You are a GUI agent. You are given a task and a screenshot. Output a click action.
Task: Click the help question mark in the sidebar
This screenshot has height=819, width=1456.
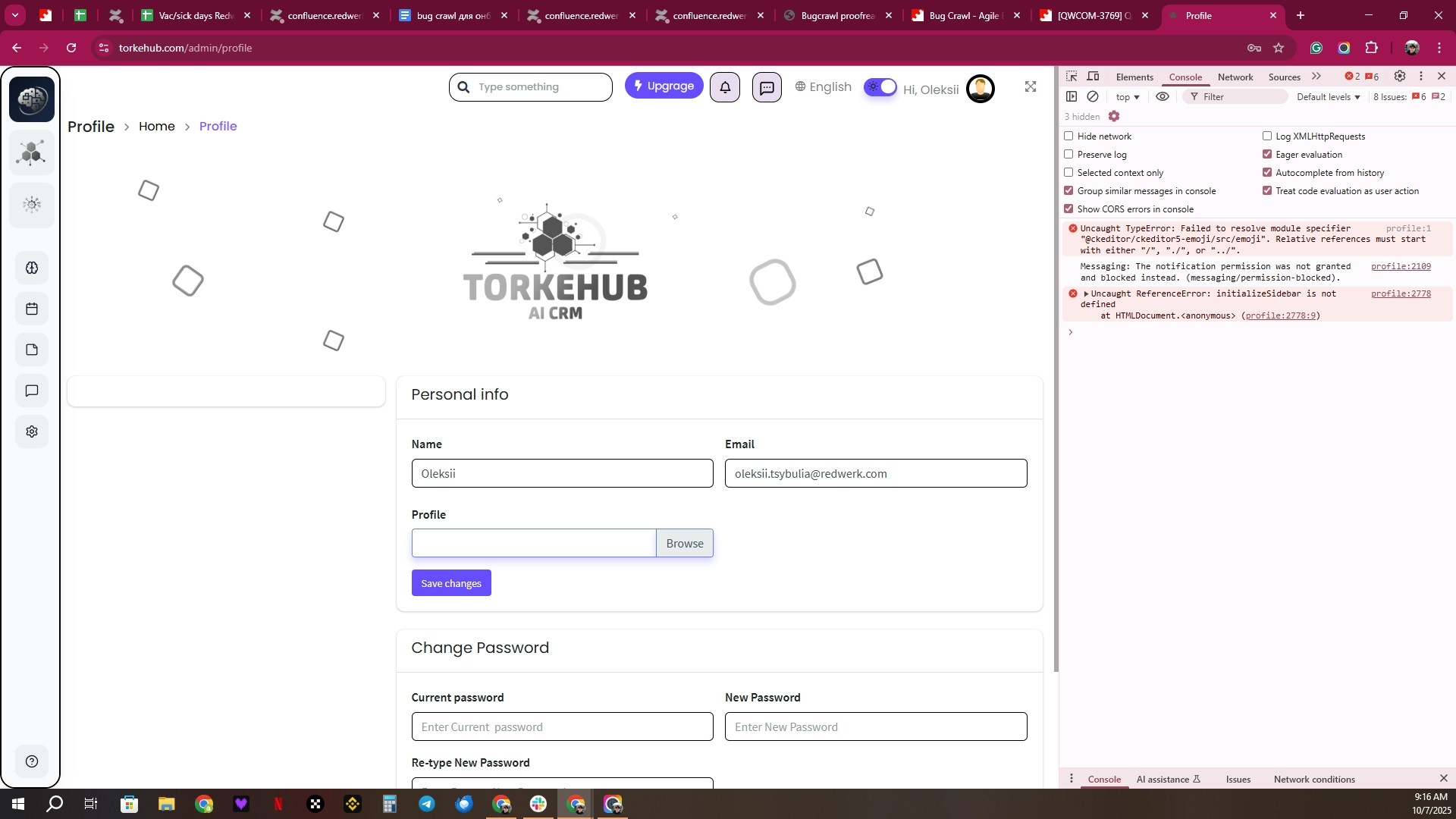coord(32,761)
